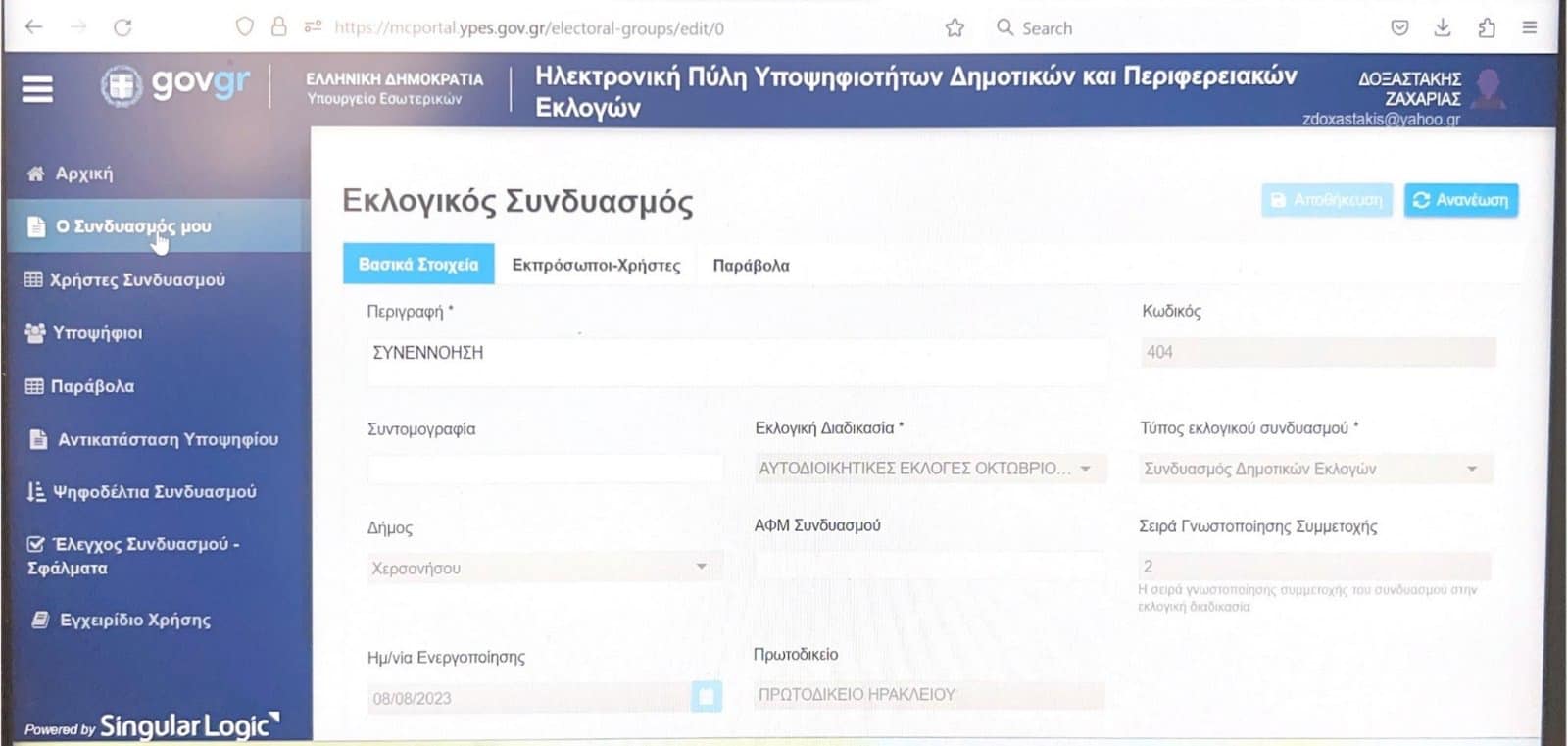
Task: View site security via the padlock icon
Action: [x=279, y=26]
